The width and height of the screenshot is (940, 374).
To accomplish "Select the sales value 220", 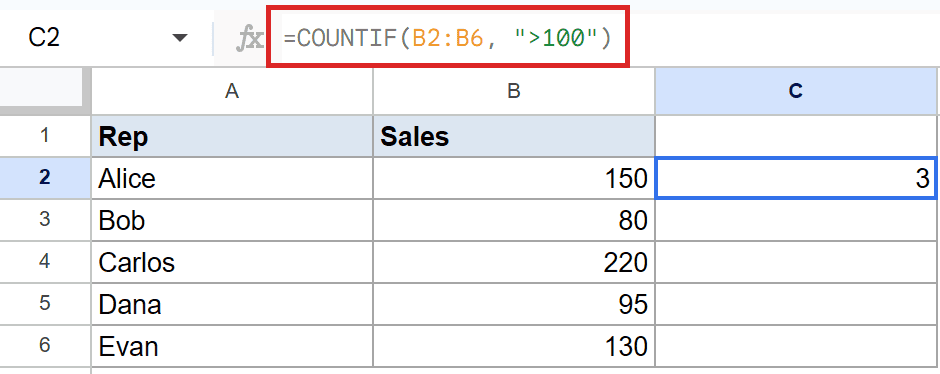I will pos(514,262).
